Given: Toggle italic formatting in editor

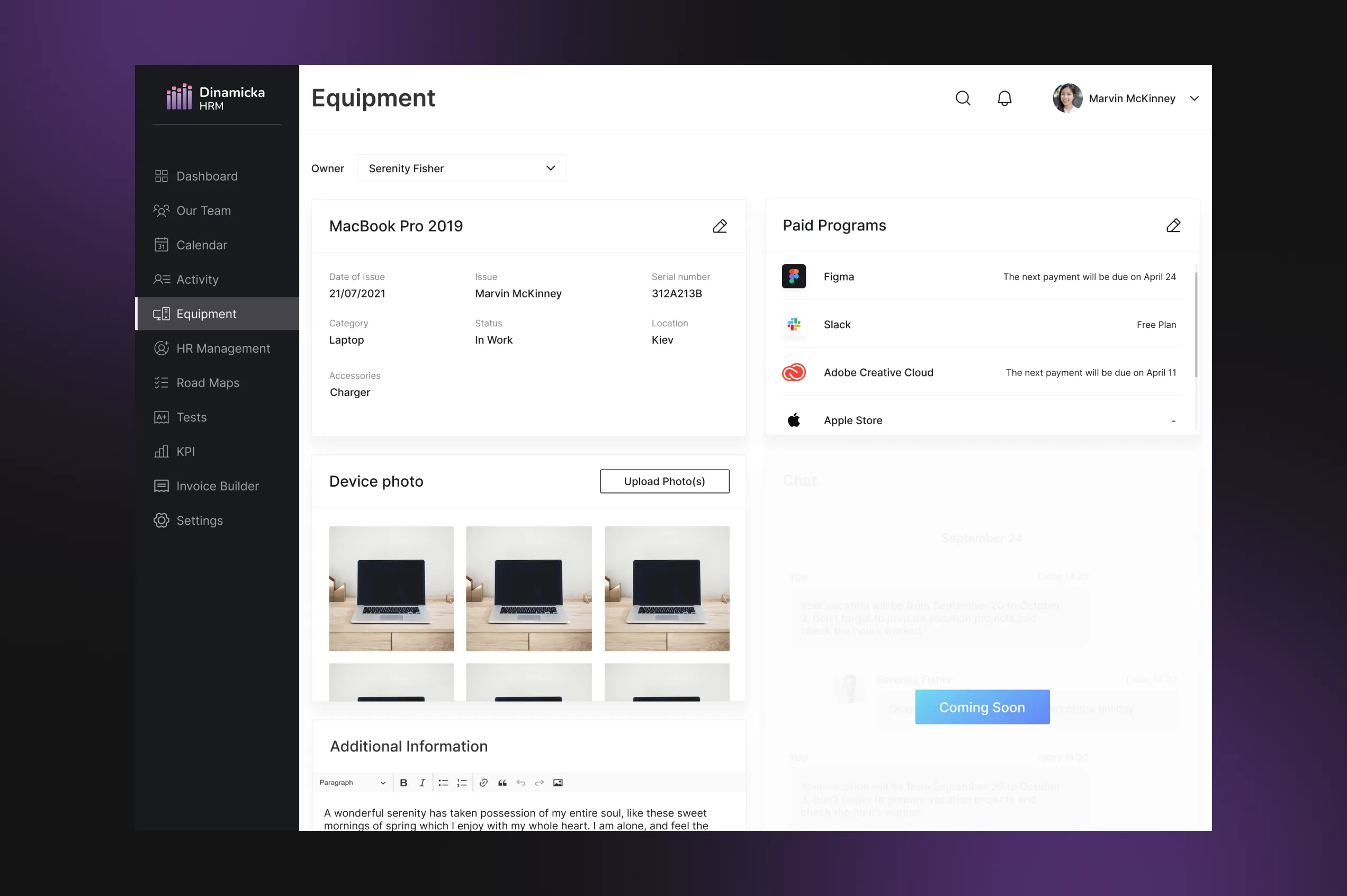Looking at the screenshot, I should (x=422, y=783).
